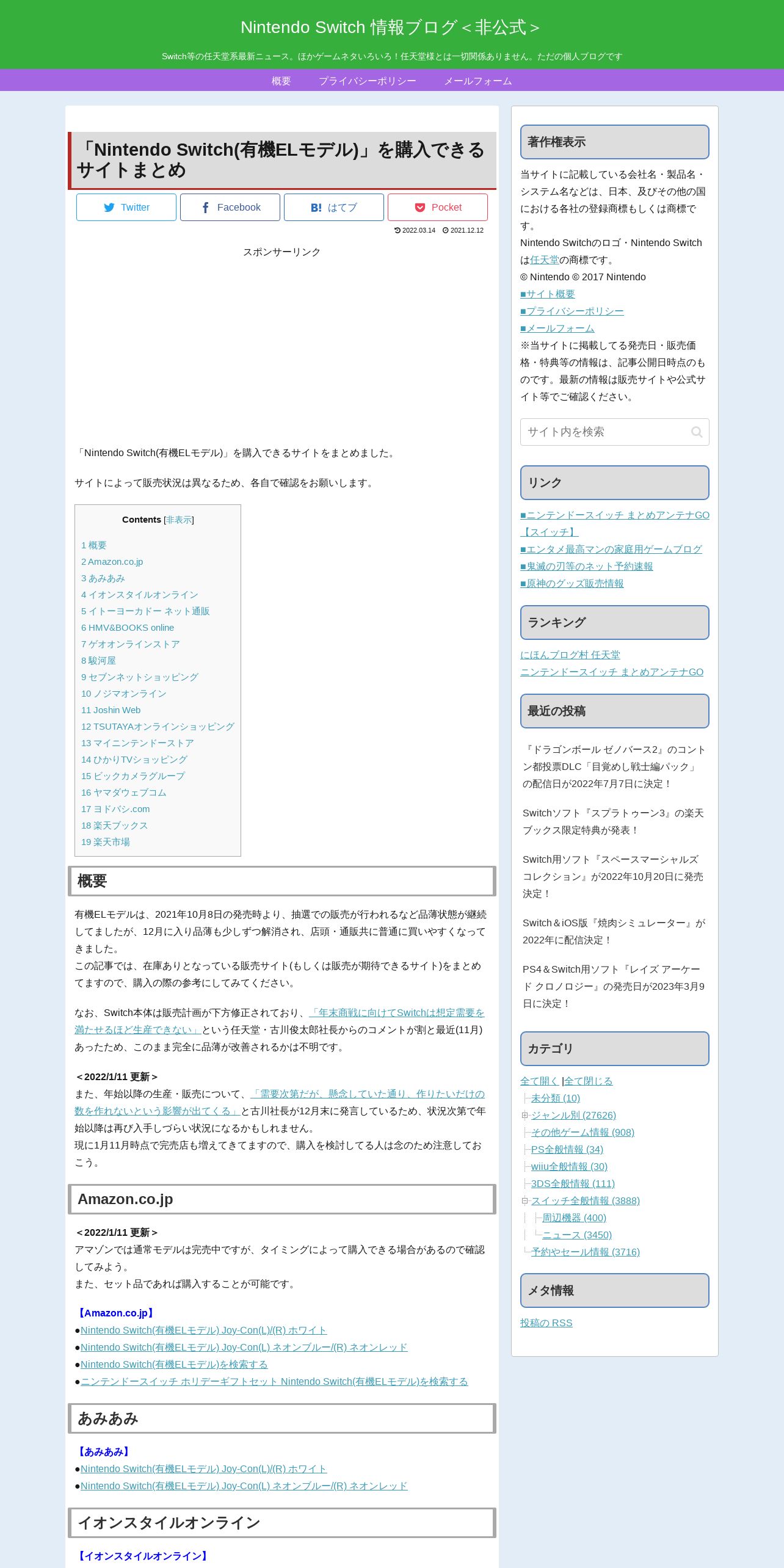Share the article on Facebook
The height and width of the screenshot is (1568, 784).
pos(230,207)
